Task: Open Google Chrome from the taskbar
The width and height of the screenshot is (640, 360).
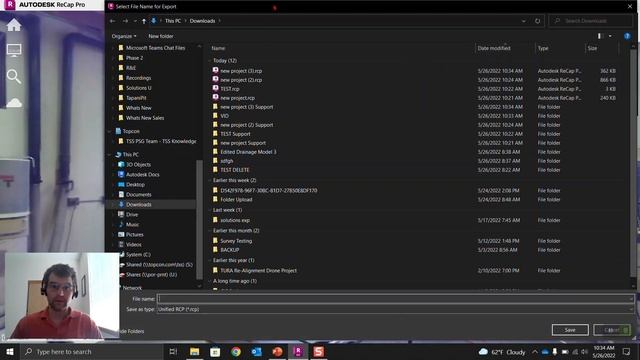Action: click(236, 351)
